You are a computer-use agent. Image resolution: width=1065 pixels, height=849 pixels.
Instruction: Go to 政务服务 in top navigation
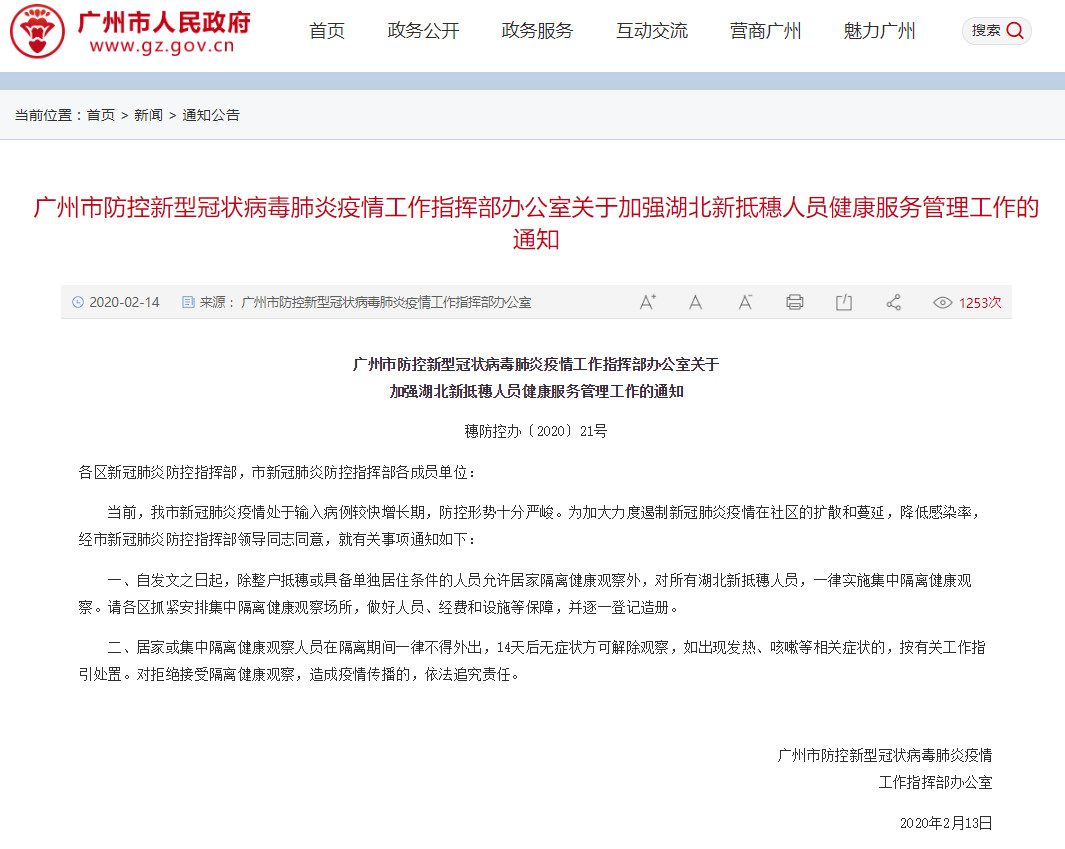[538, 31]
